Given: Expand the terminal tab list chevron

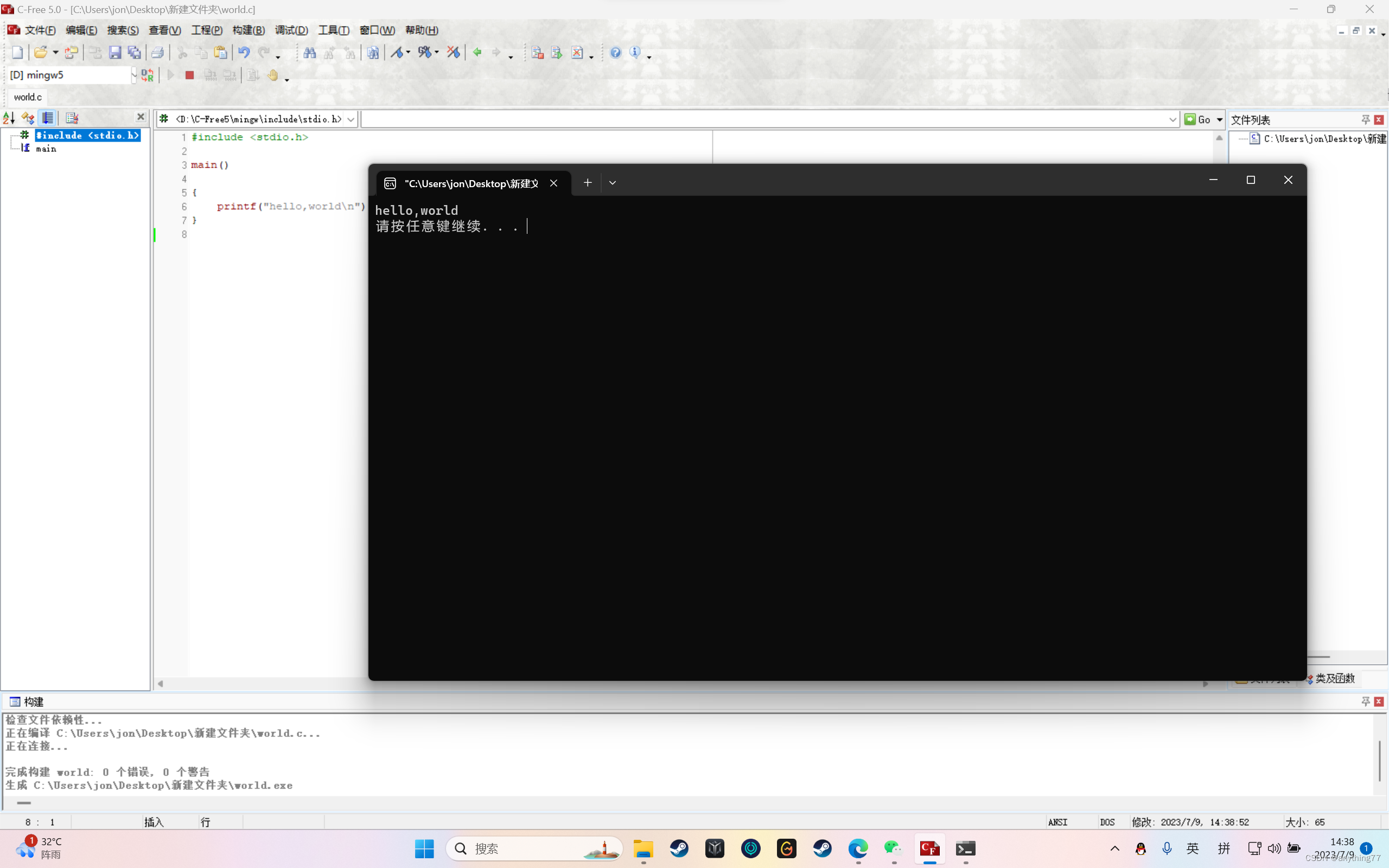Looking at the screenshot, I should click(612, 182).
